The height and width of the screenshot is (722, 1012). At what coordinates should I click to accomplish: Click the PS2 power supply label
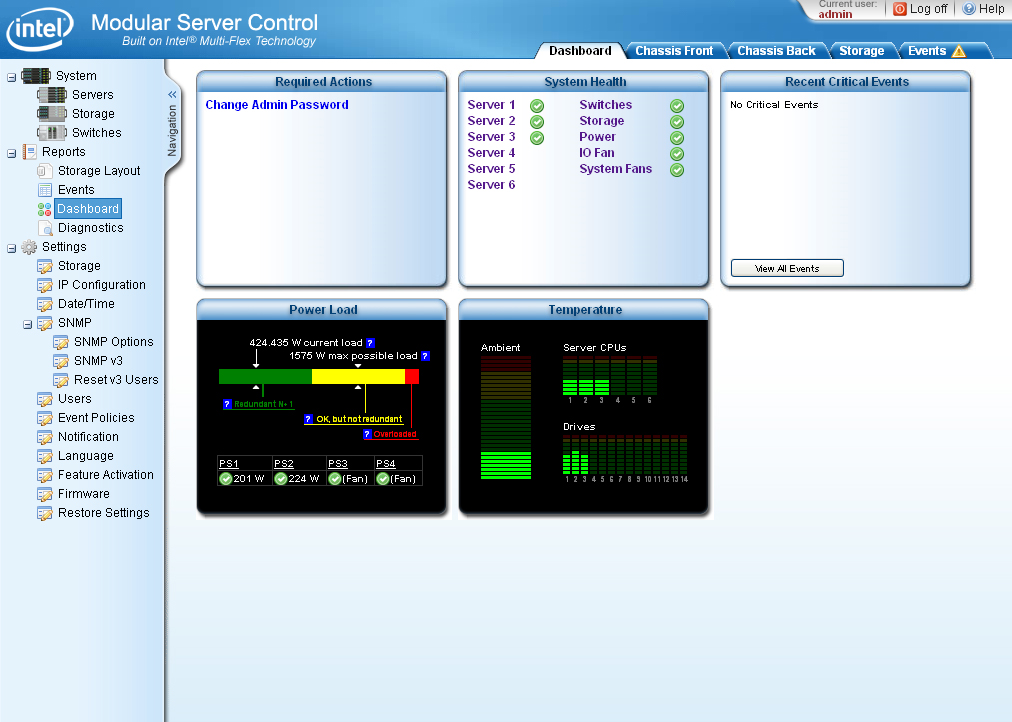(284, 463)
